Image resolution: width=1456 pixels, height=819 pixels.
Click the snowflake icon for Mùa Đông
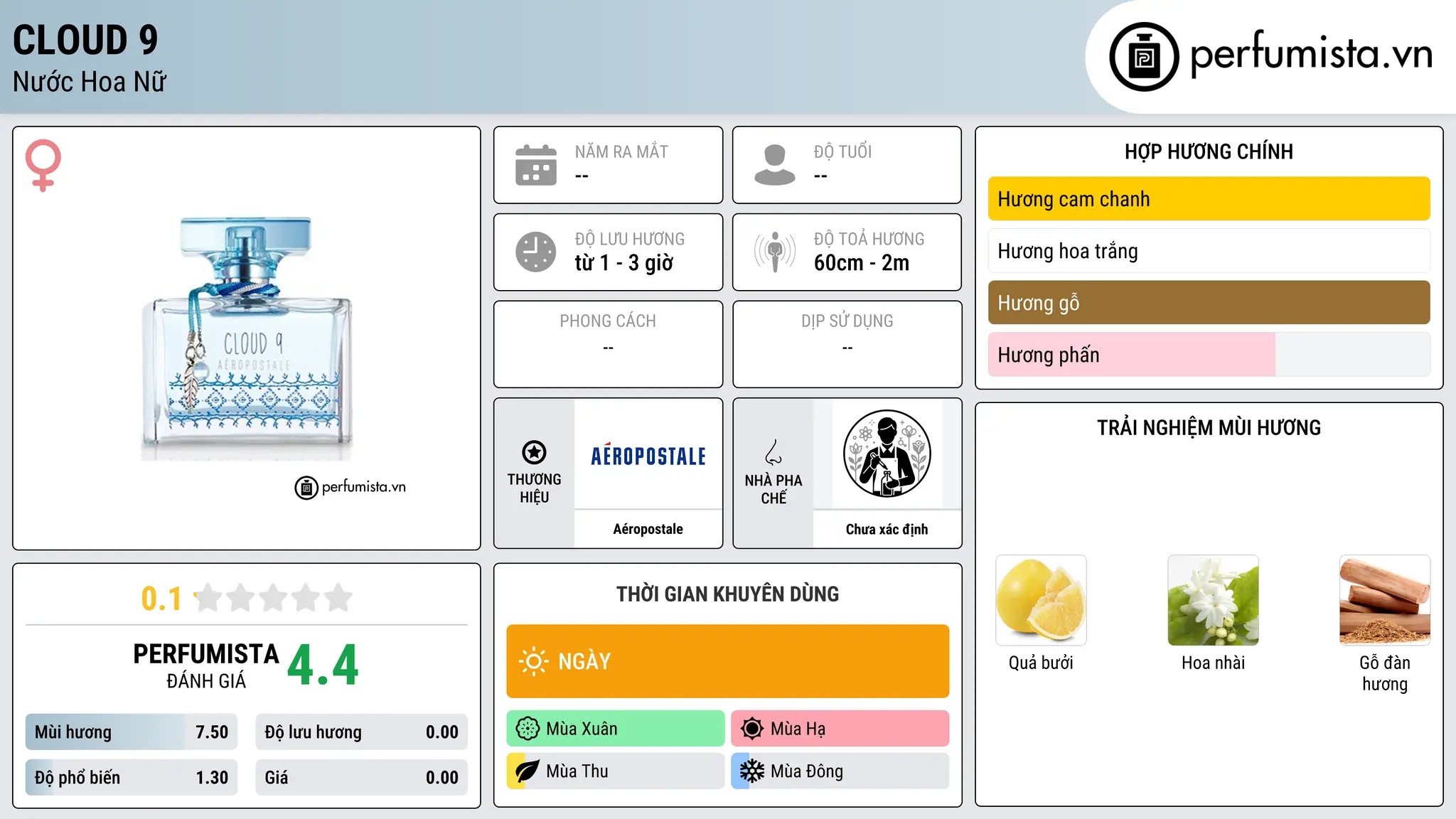752,771
